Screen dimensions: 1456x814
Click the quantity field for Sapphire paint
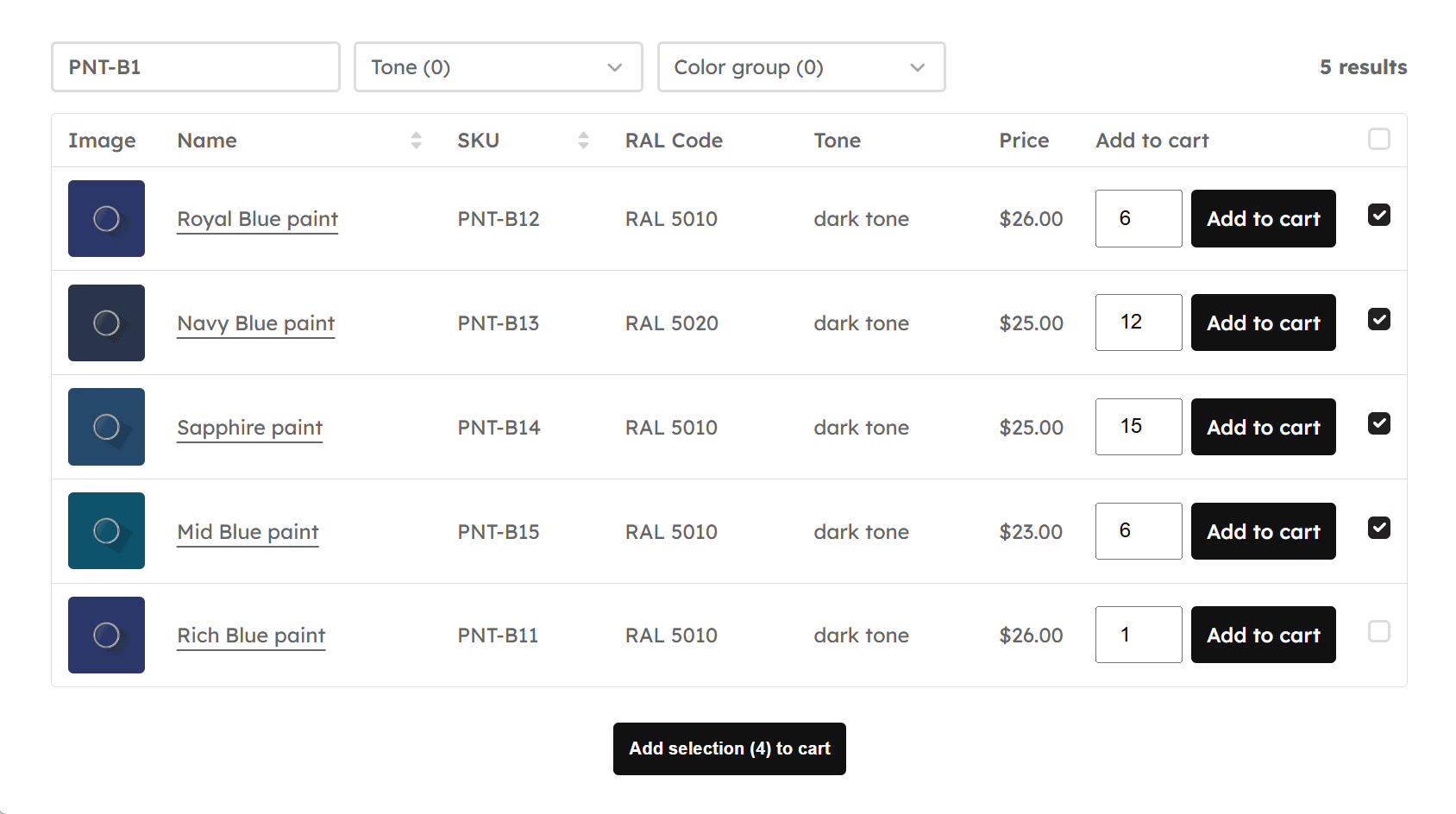pos(1138,427)
